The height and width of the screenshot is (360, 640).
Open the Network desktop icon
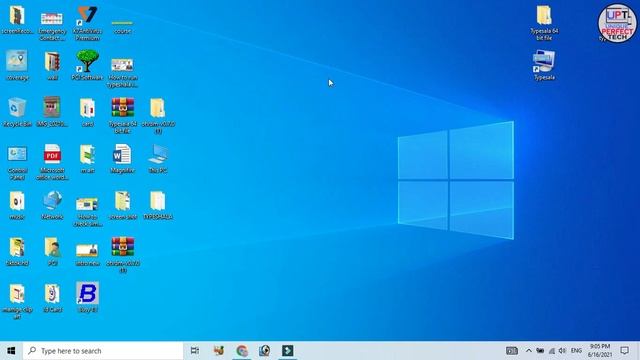click(52, 205)
